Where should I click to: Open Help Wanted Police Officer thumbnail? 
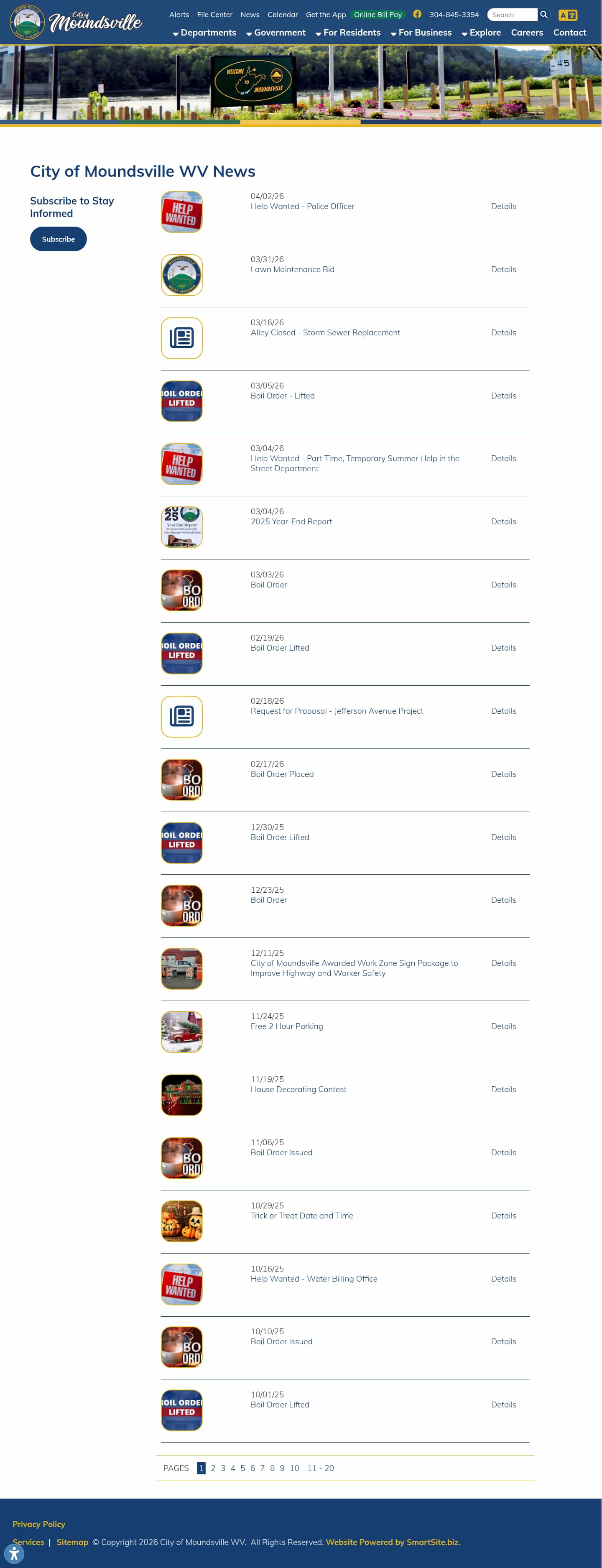click(x=181, y=212)
